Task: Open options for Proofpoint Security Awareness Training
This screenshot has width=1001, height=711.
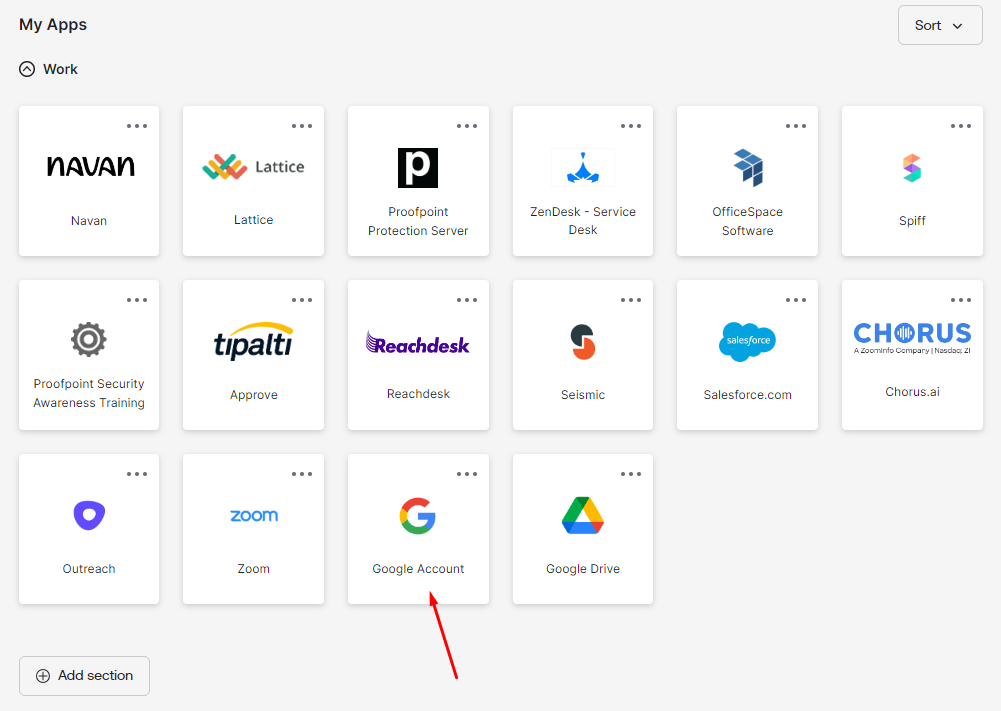Action: point(137,300)
